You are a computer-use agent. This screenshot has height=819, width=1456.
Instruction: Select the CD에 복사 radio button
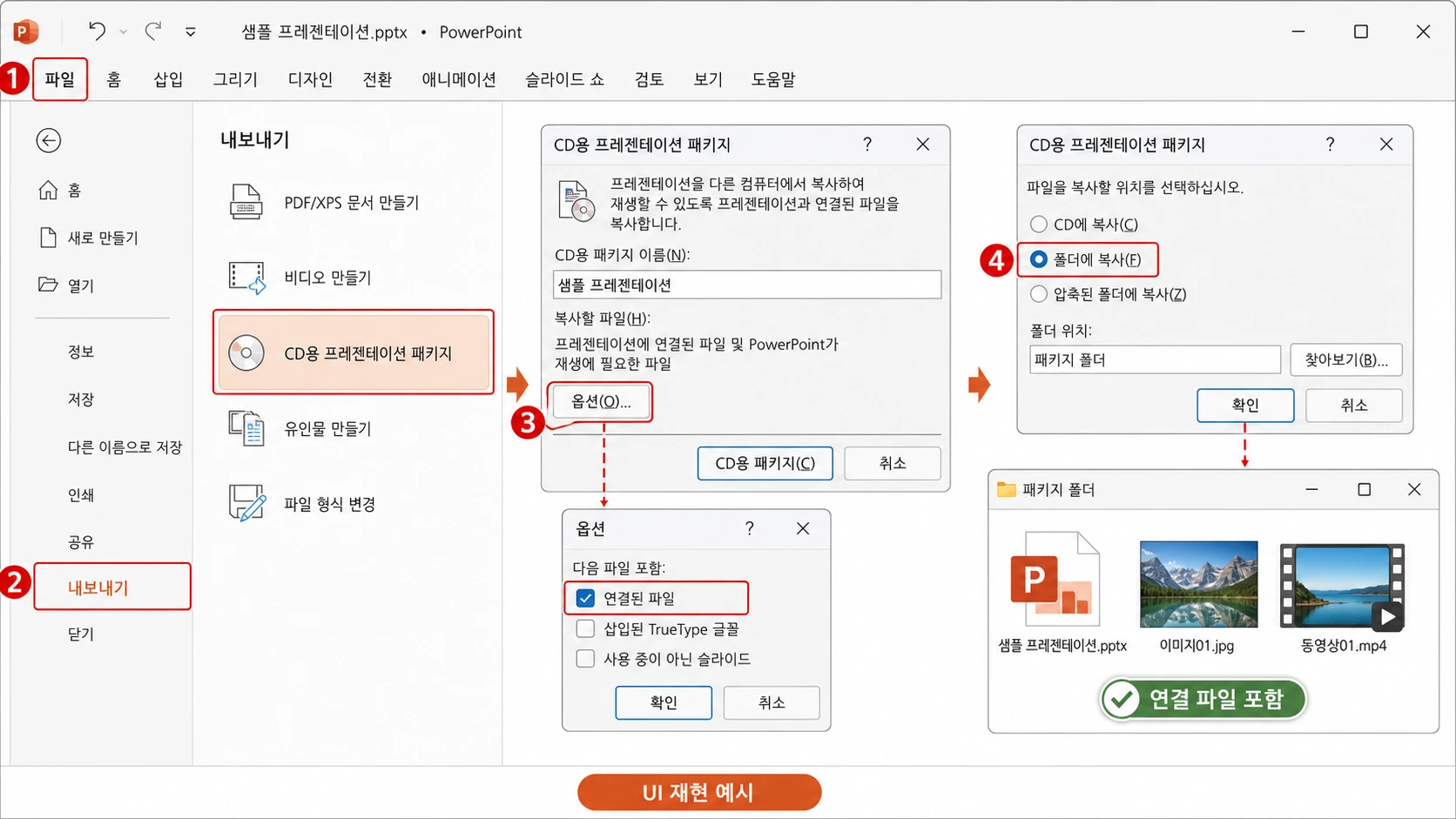pyautogui.click(x=1039, y=225)
